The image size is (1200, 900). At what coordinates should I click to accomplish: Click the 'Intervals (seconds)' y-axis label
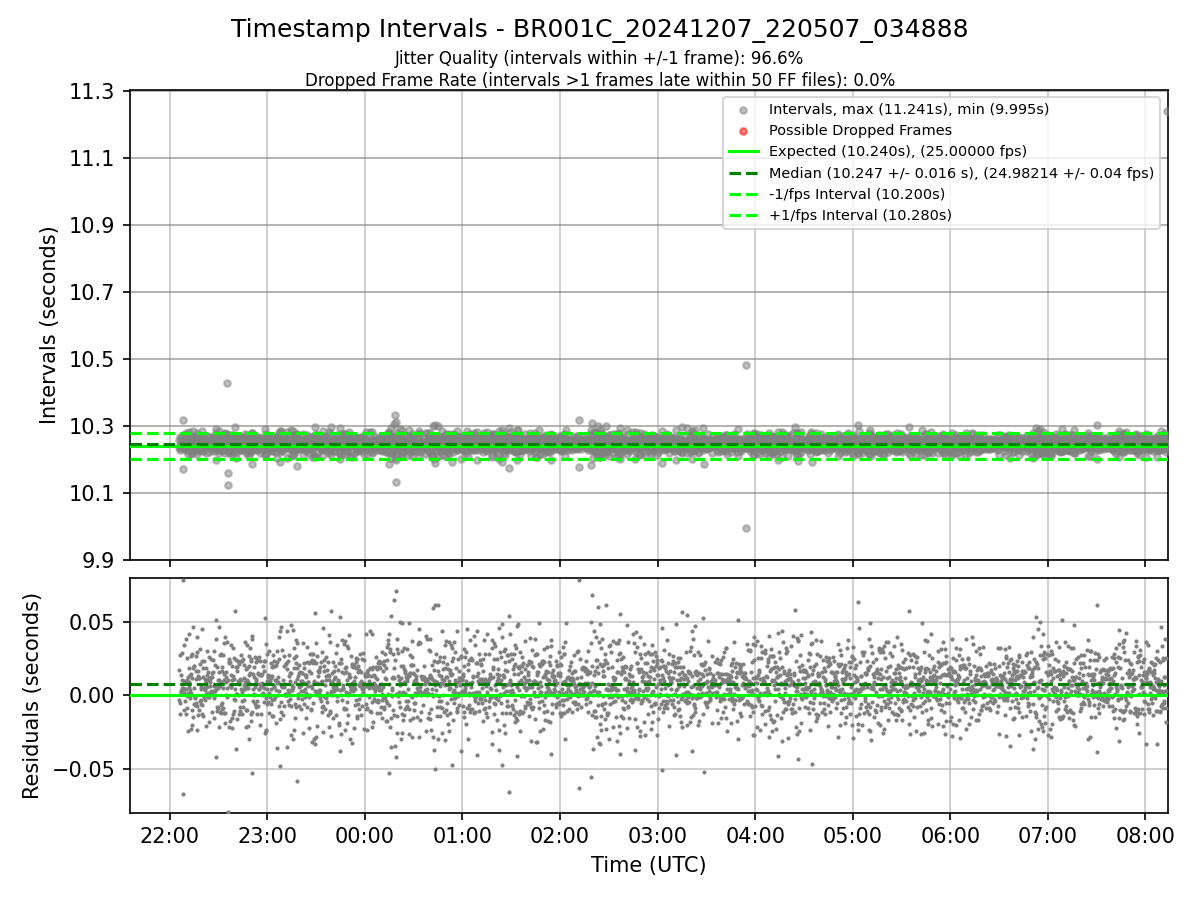coord(48,325)
